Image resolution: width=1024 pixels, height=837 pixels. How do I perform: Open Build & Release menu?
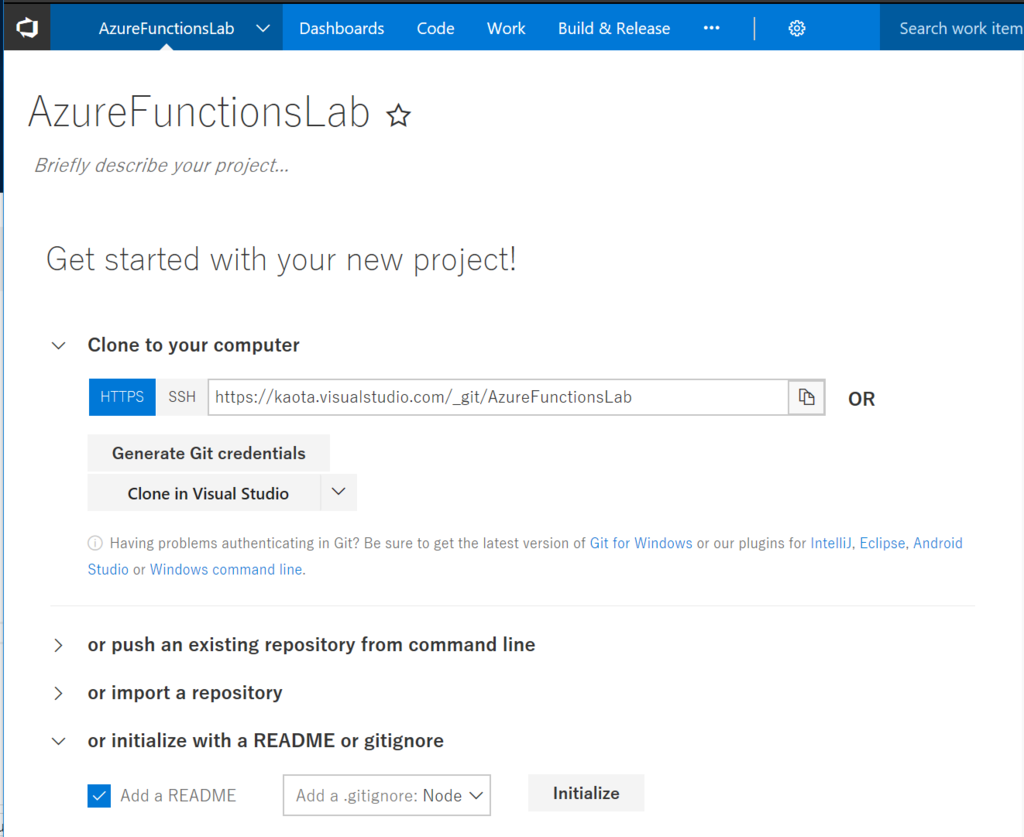pyautogui.click(x=614, y=28)
